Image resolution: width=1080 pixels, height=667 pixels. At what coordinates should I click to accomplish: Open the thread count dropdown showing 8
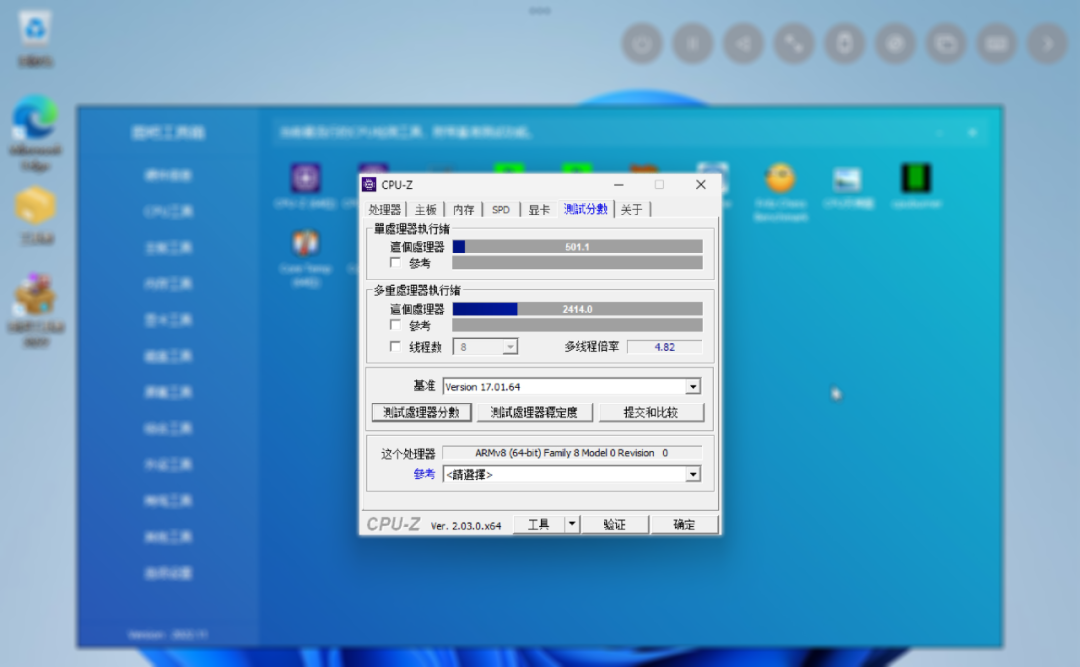pos(485,347)
